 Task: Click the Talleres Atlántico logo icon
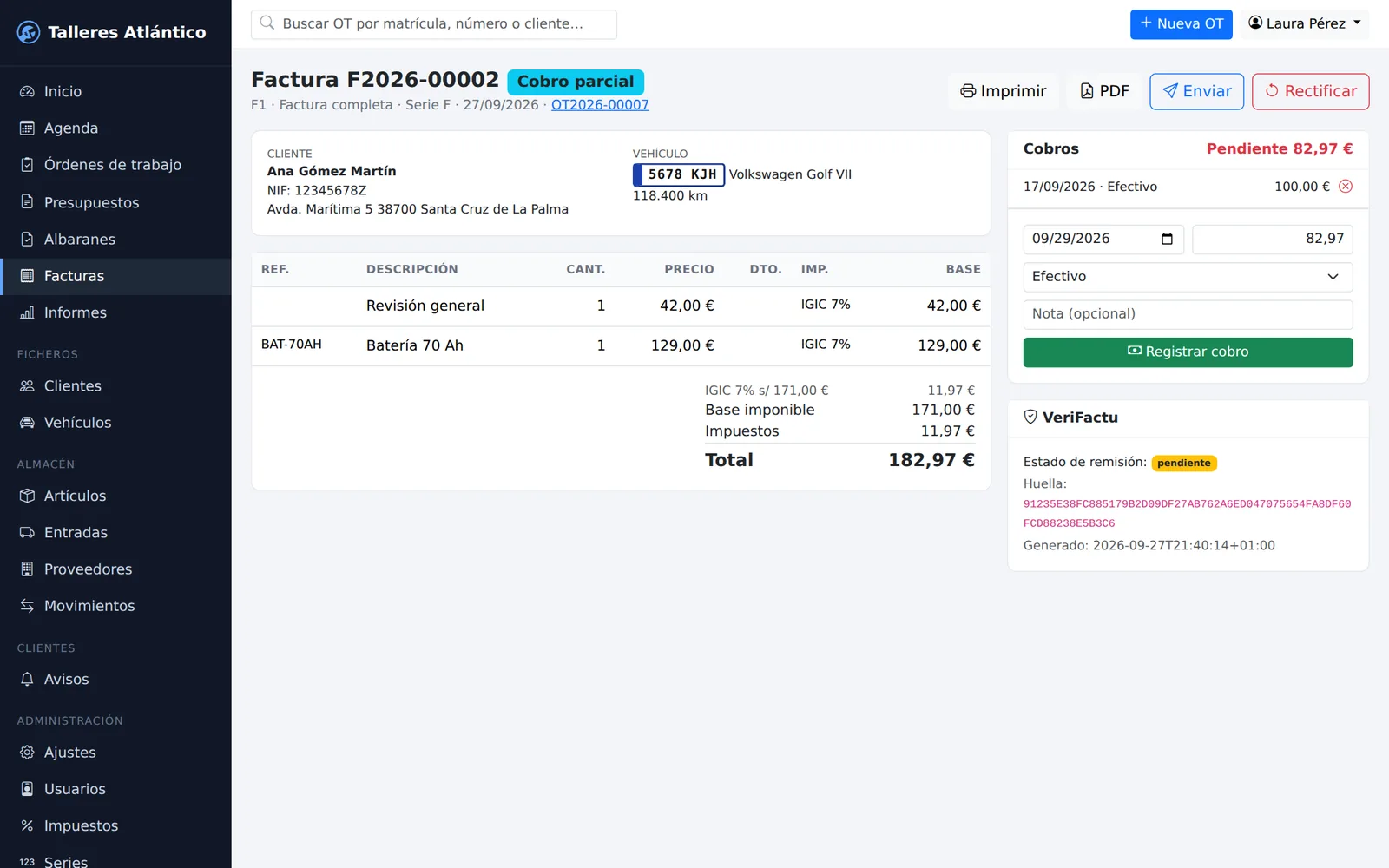pos(29,32)
